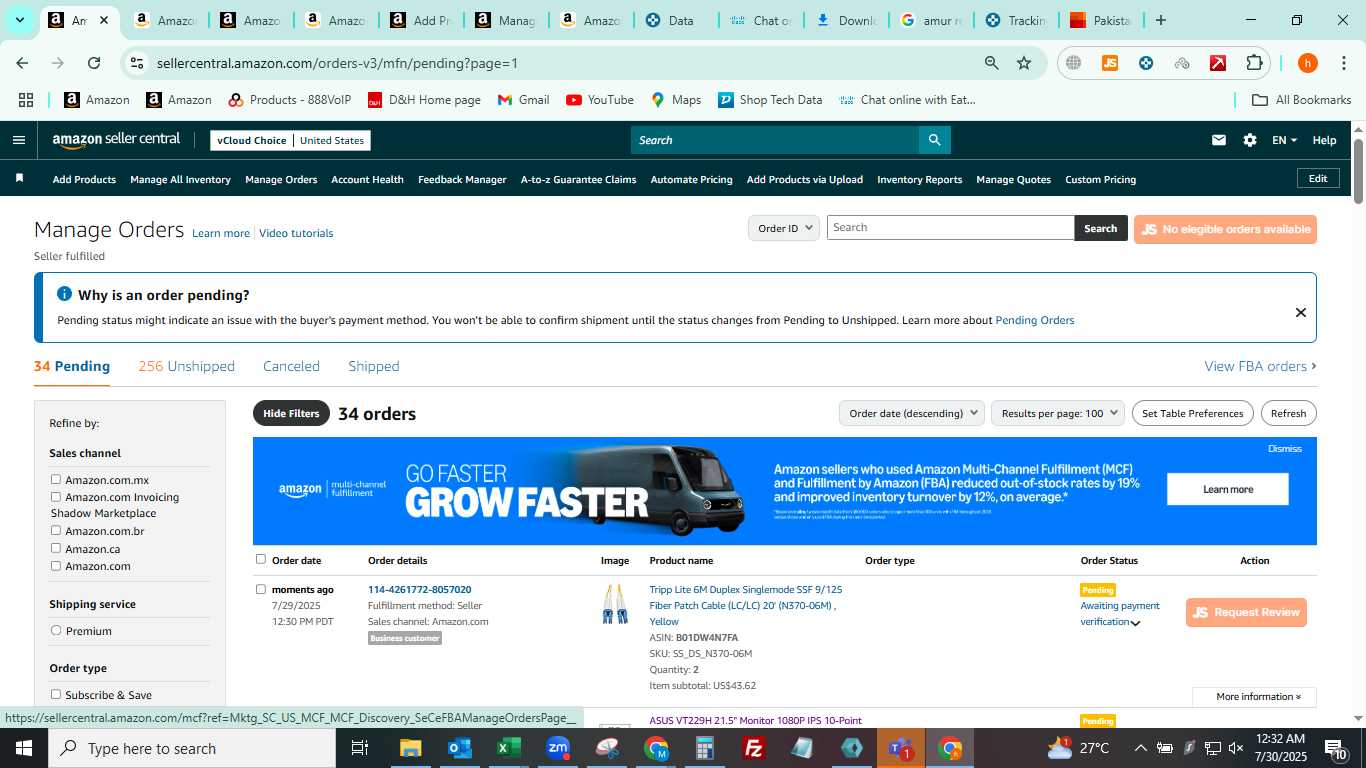Bookmark this page with the star icon

click(x=1024, y=63)
